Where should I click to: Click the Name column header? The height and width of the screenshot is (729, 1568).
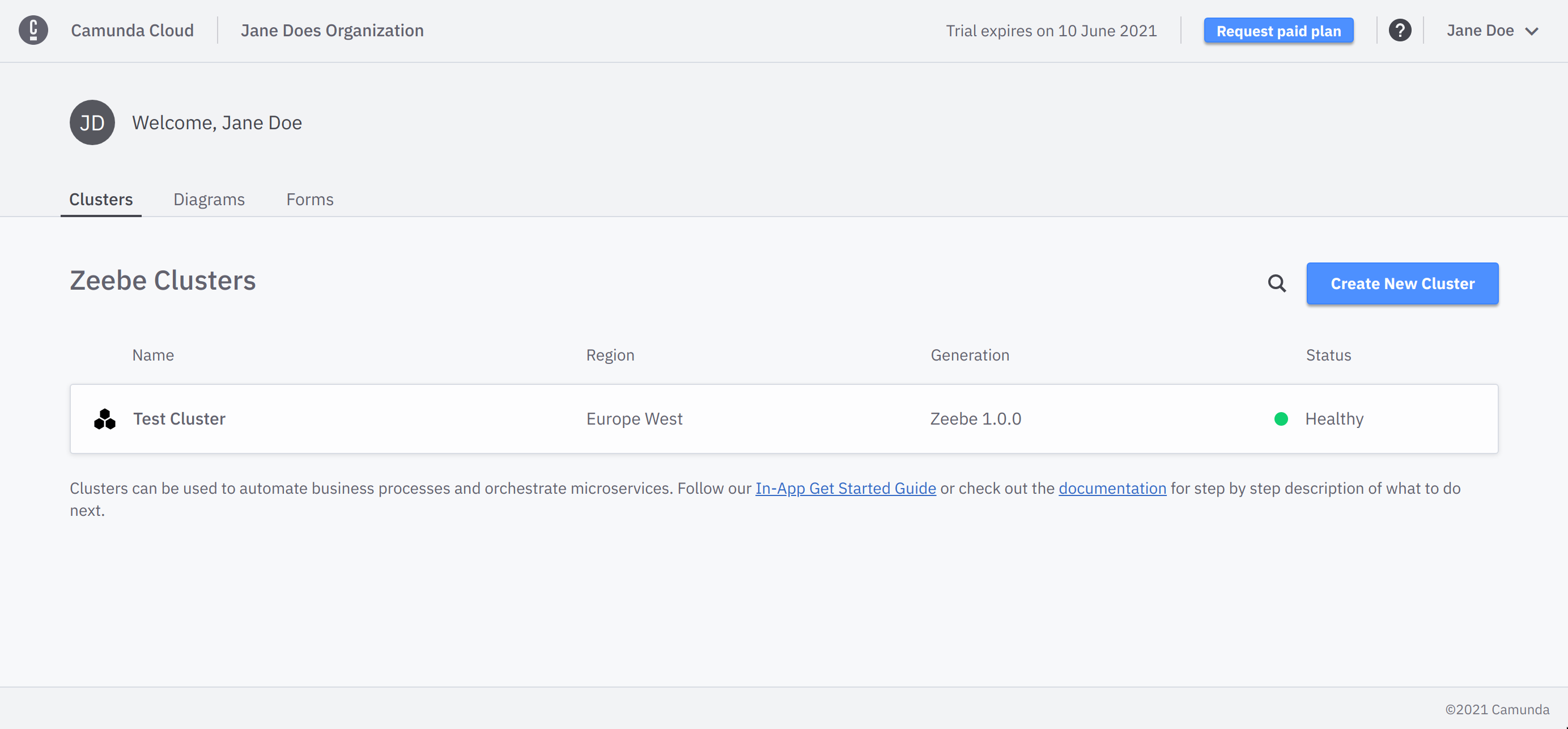coord(153,355)
